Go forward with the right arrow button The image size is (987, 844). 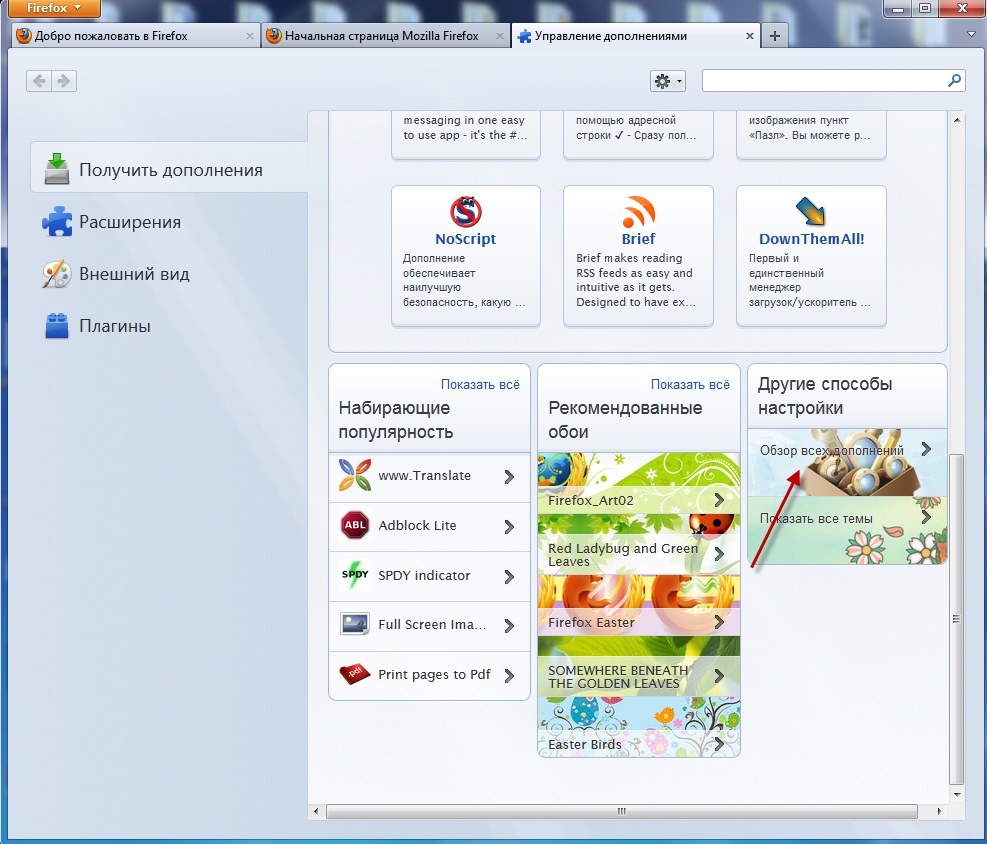pos(64,81)
